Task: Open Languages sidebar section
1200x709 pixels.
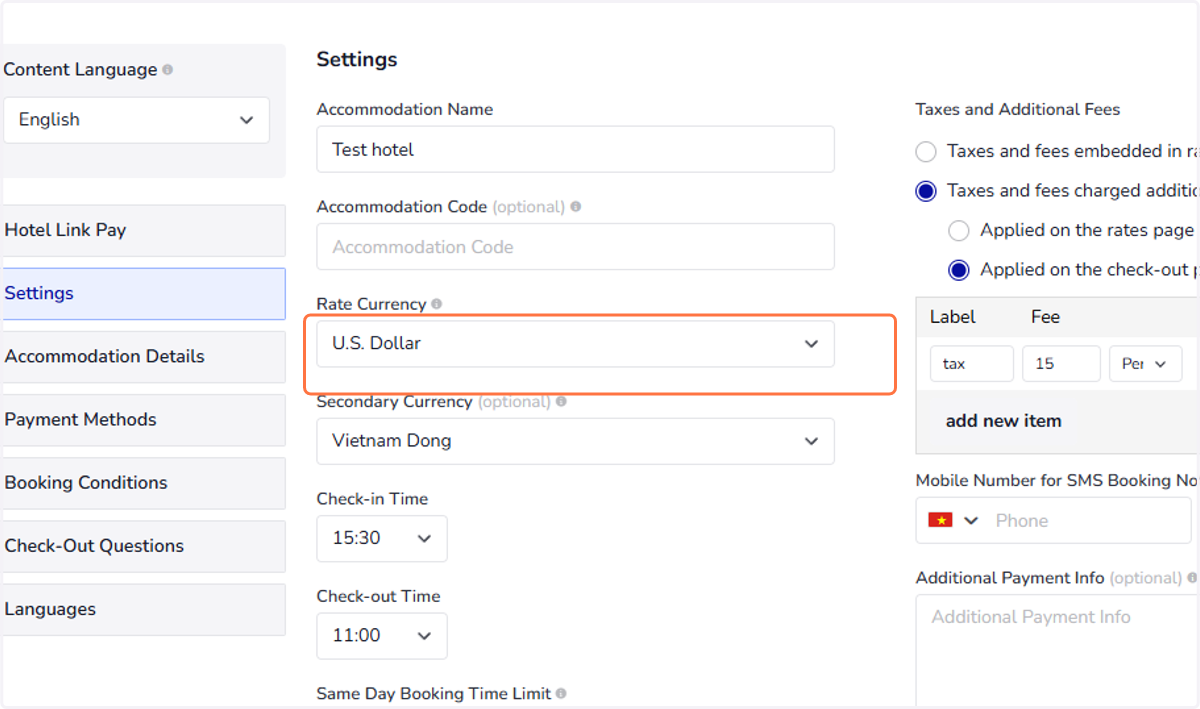Action: pyautogui.click(x=144, y=610)
